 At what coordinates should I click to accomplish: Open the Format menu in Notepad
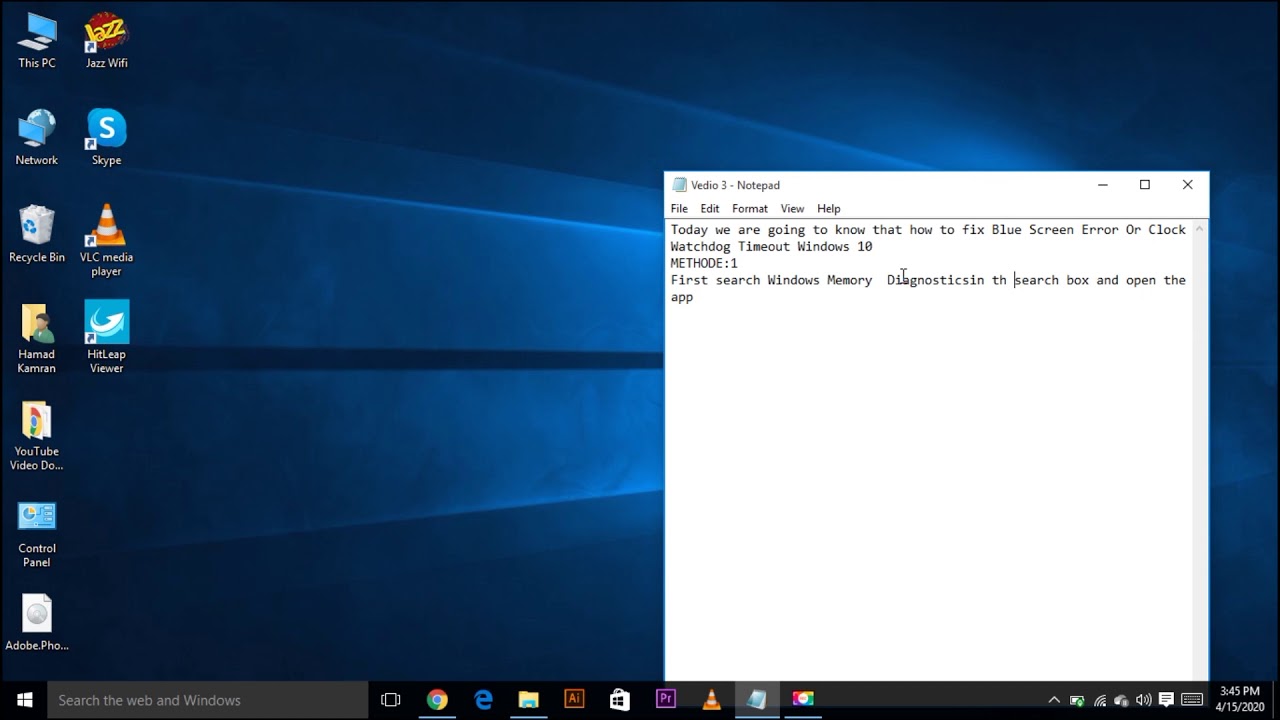[750, 209]
